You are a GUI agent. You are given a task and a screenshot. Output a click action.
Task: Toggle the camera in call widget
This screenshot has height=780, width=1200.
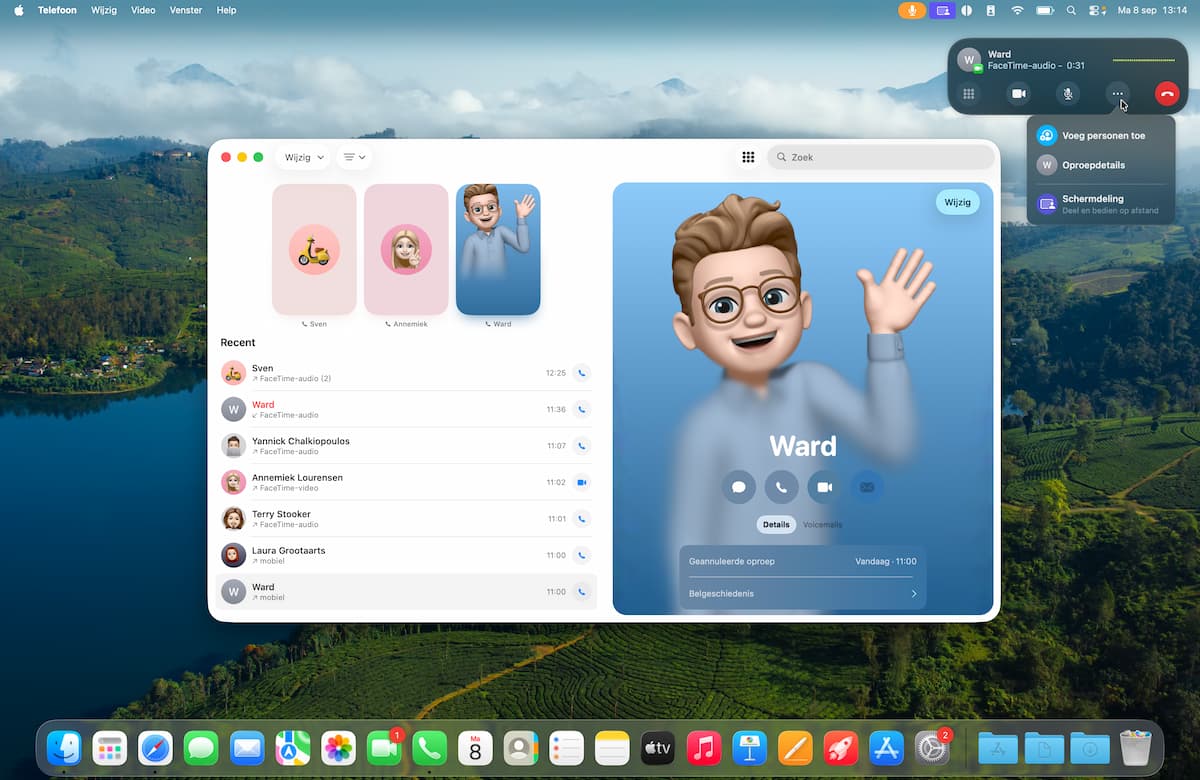(1018, 93)
